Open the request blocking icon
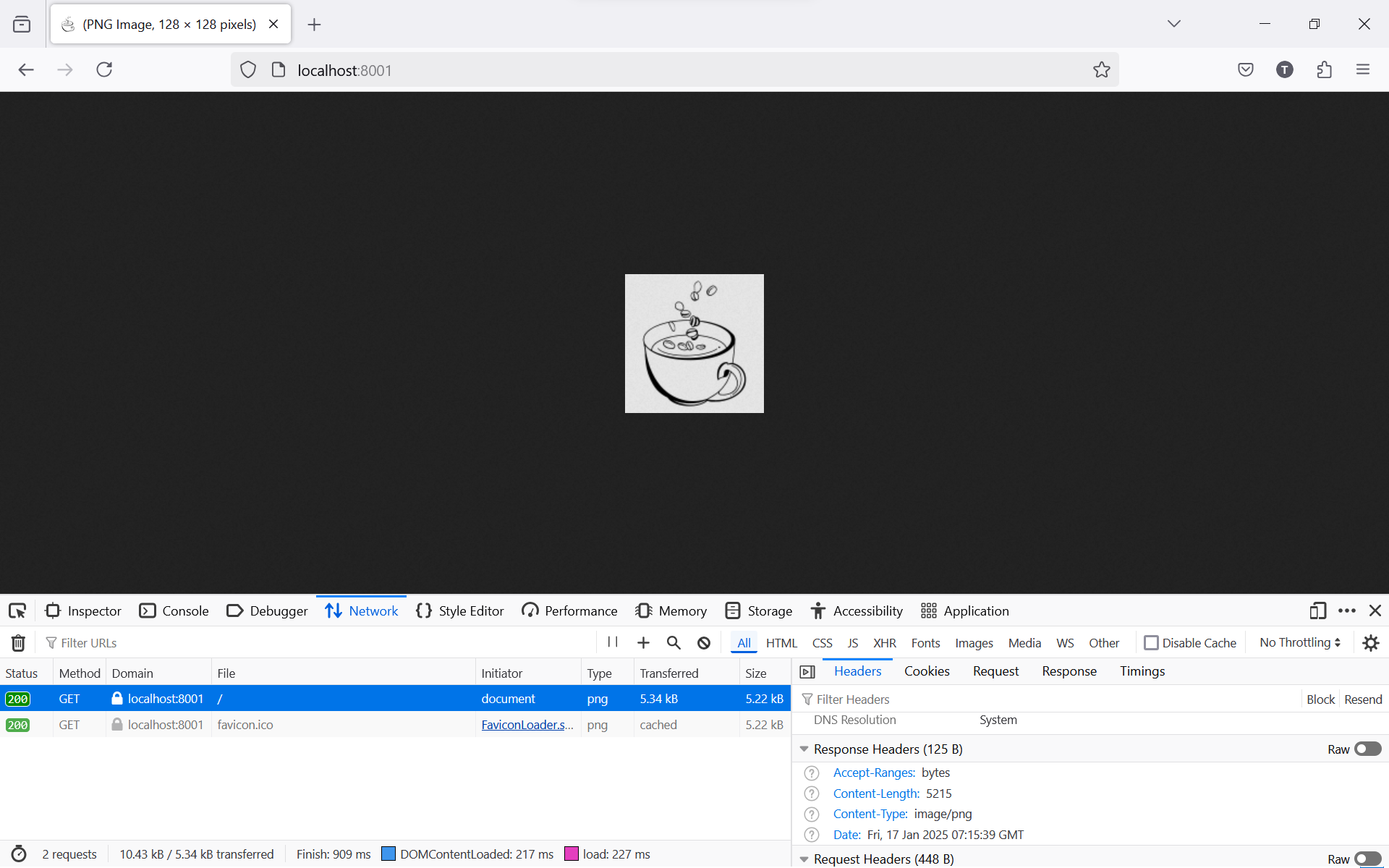The width and height of the screenshot is (1389, 868). (704, 643)
